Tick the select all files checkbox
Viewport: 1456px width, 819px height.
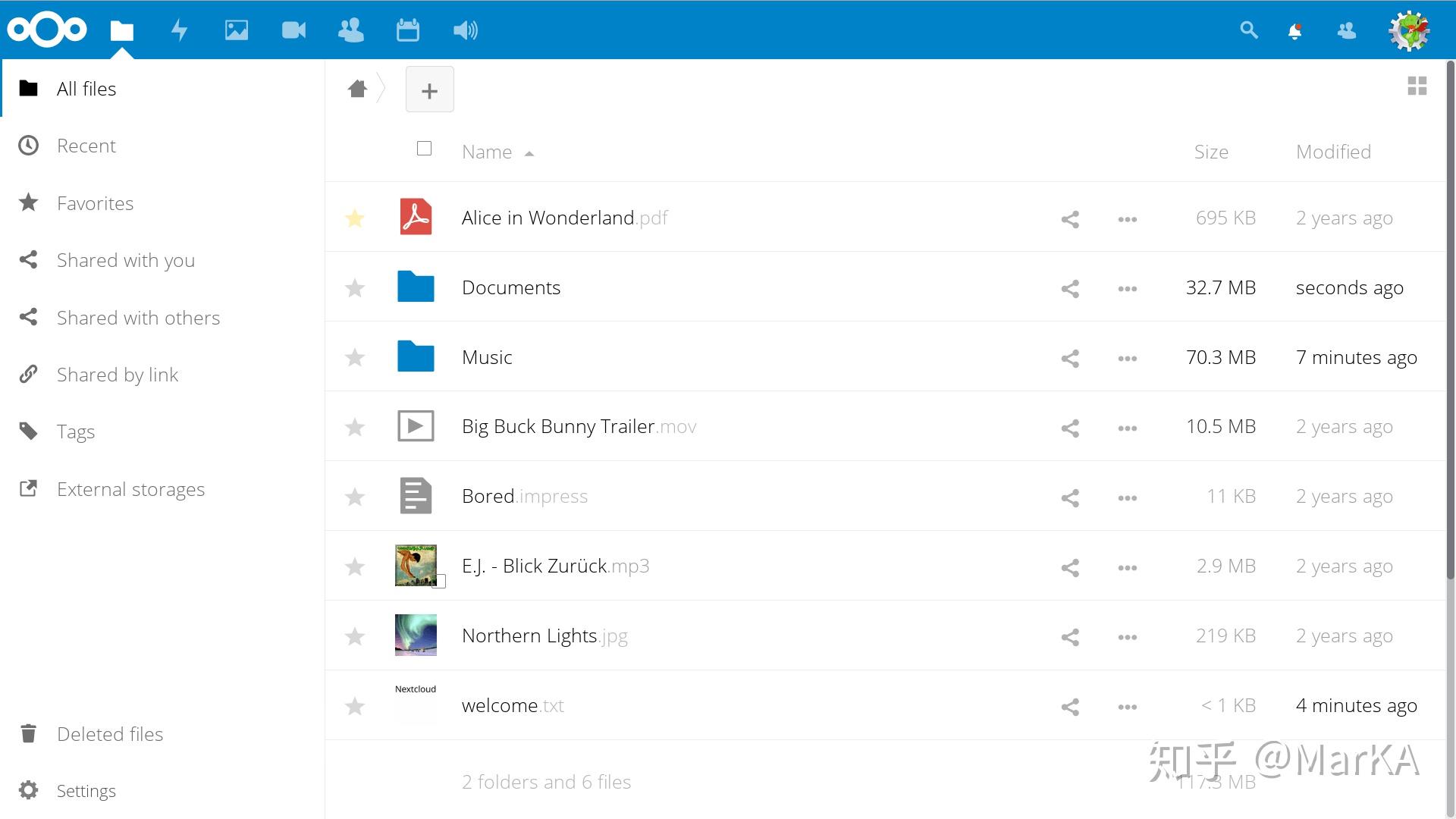coord(425,149)
